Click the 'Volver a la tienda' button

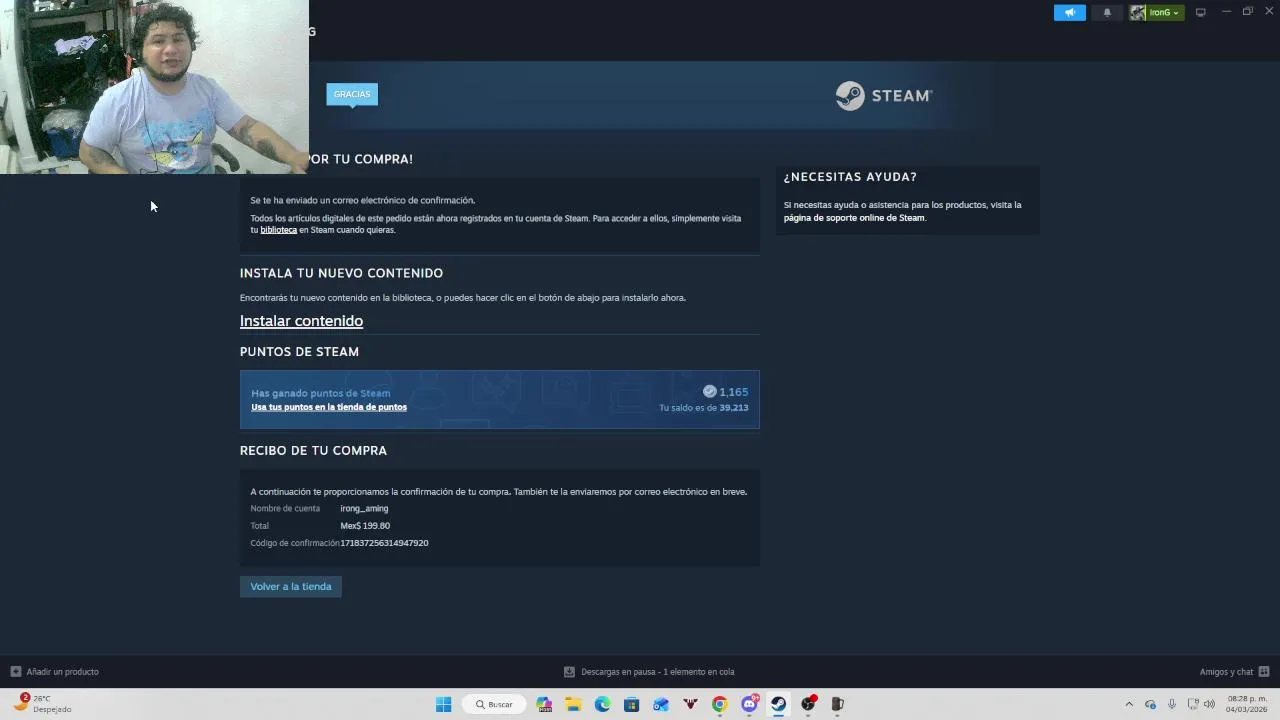pos(291,587)
